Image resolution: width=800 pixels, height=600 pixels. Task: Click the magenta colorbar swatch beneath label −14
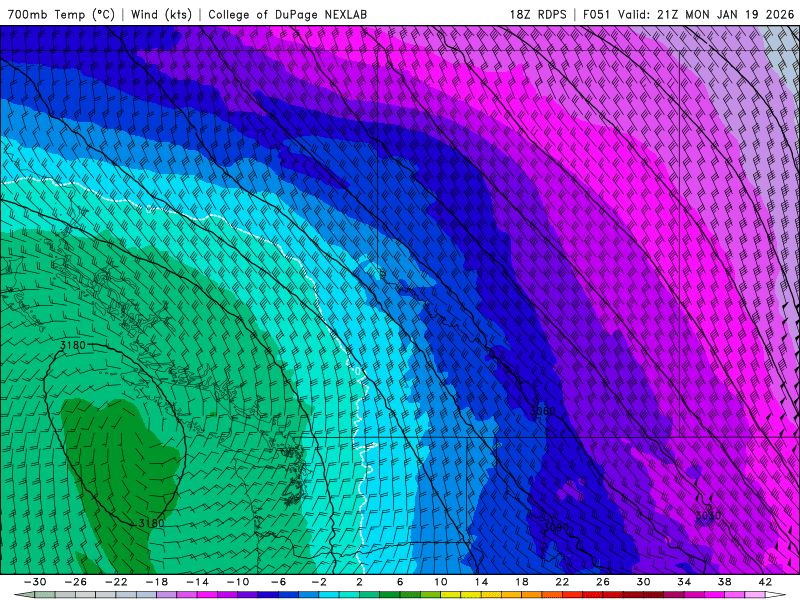207,595
